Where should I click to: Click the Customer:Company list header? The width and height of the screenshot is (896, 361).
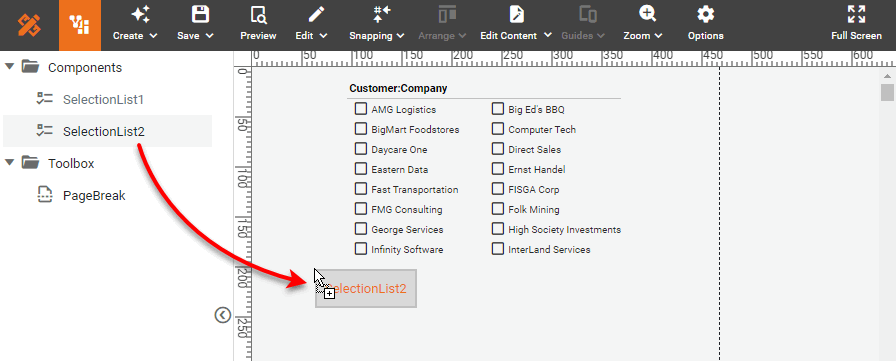click(x=398, y=89)
